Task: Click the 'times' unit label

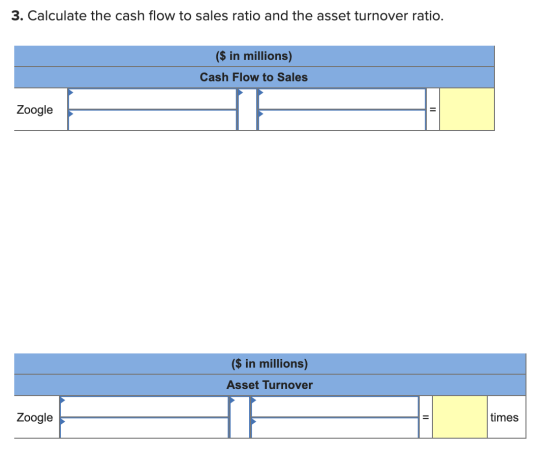Action: pos(504,417)
